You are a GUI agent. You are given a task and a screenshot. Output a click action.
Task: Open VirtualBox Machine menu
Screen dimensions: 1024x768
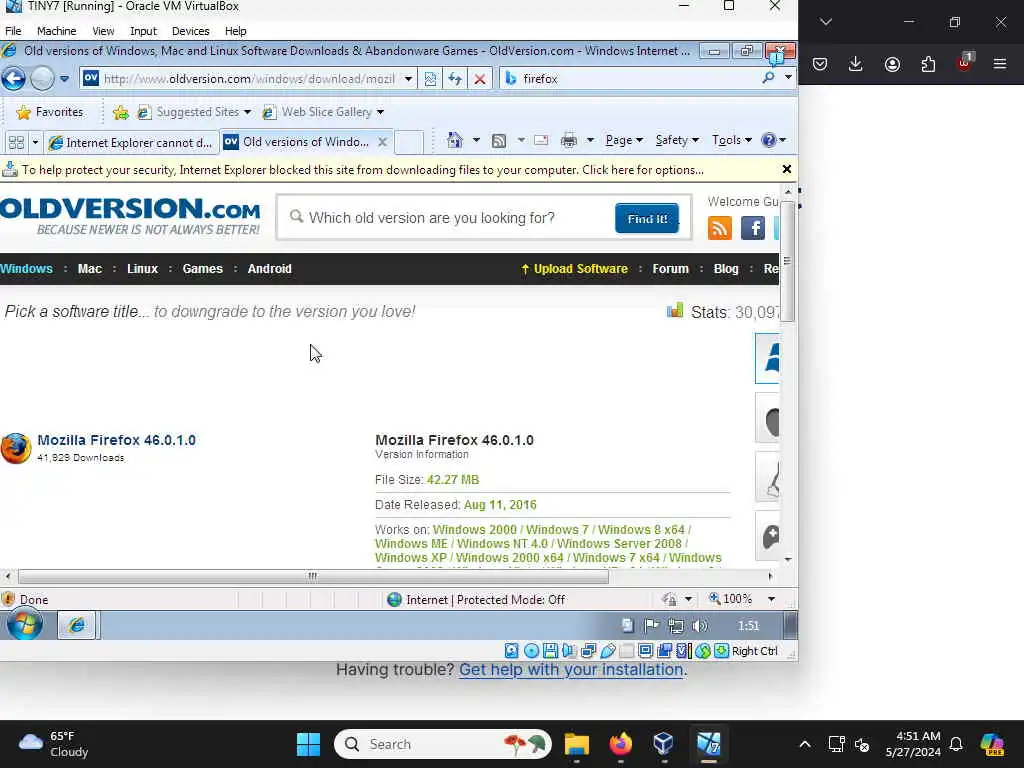(x=56, y=31)
